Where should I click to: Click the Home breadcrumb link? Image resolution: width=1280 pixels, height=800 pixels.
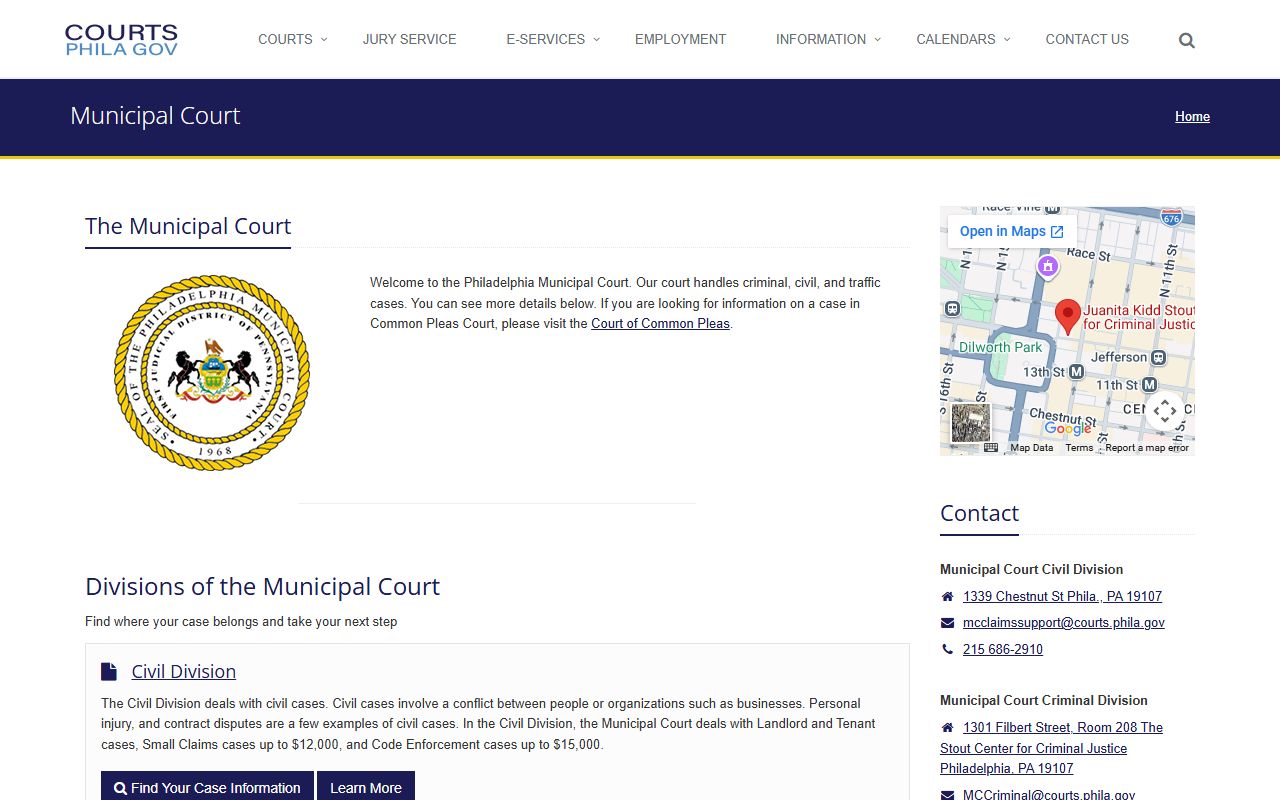(1192, 116)
